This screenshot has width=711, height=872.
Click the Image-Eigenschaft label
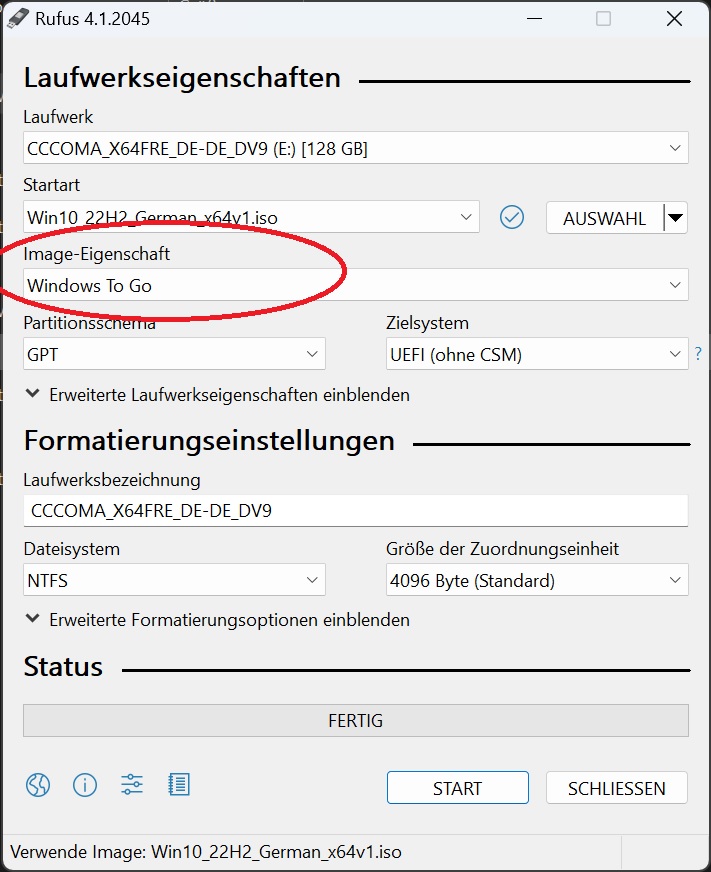pos(97,254)
